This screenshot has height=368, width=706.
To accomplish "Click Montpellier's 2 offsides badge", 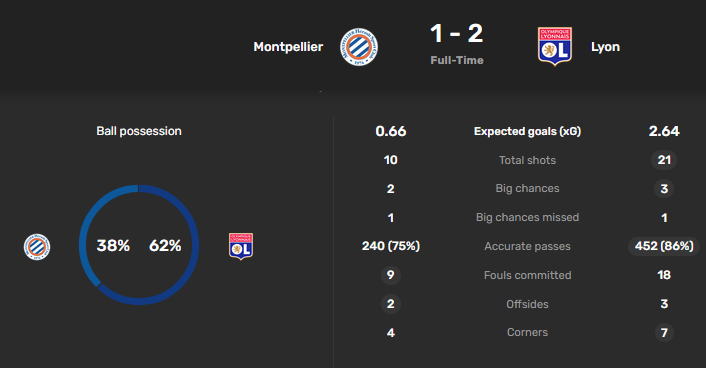I will tap(390, 304).
